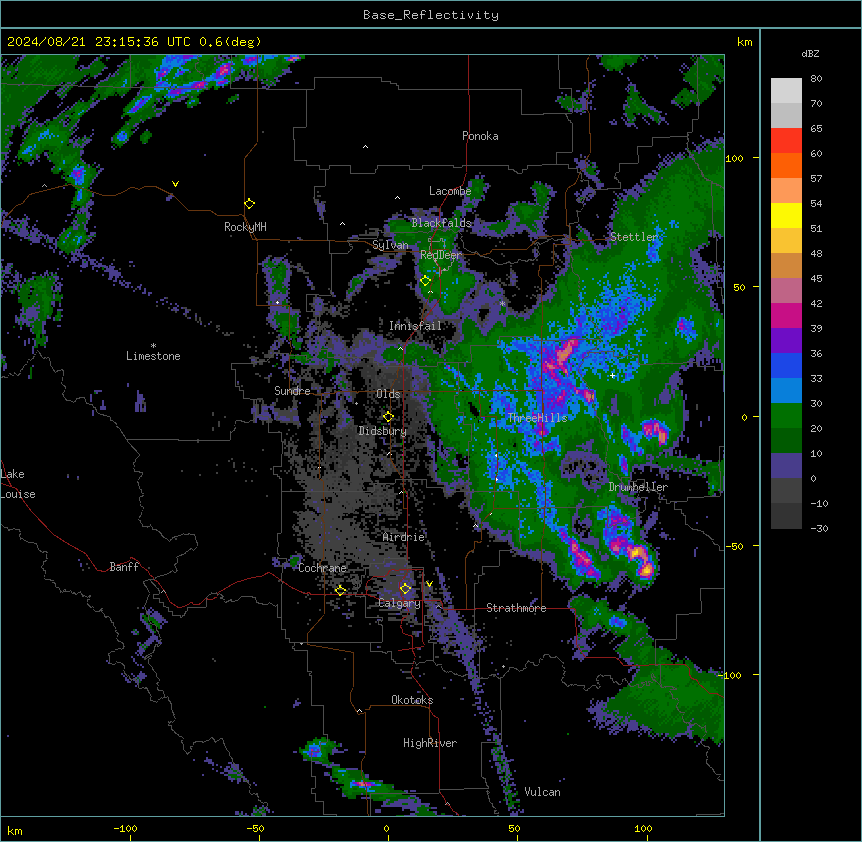Screen dimensions: 862x842
Task: Select the brown 45–48 dBZ legend swatch
Action: [x=786, y=265]
